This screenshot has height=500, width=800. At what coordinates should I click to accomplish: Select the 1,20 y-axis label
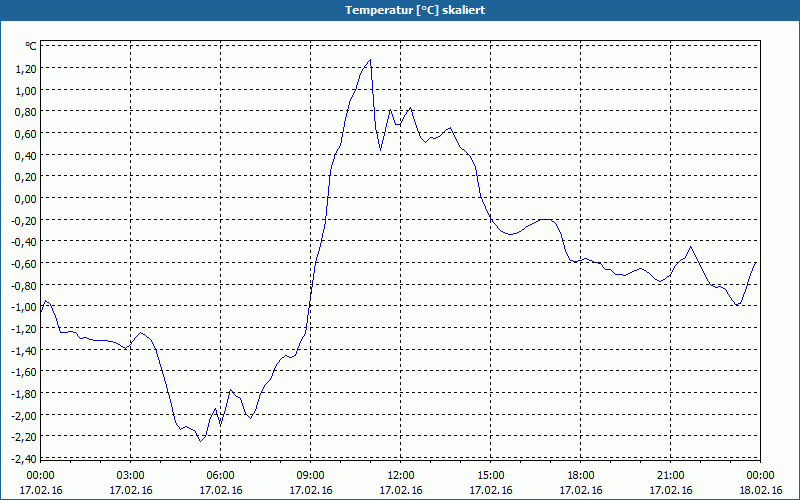point(26,68)
